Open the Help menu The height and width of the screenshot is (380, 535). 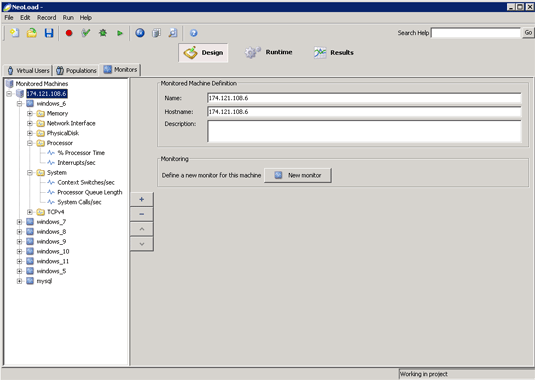pyautogui.click(x=86, y=17)
